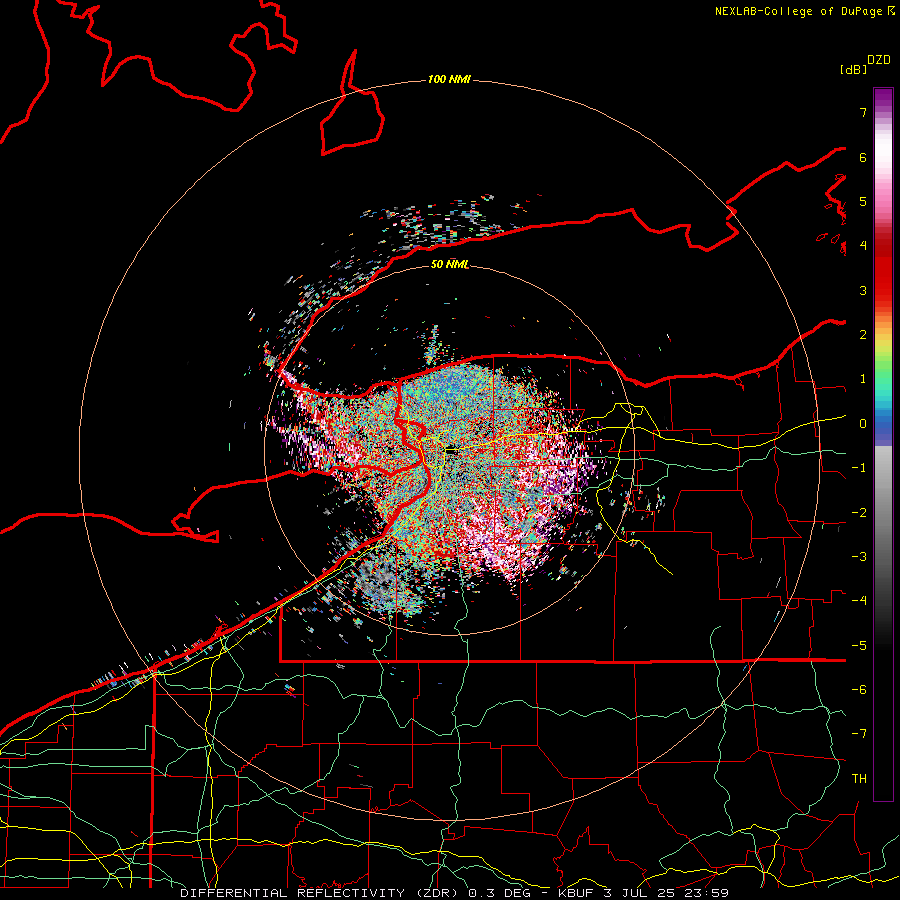
Task: Click the 1 value on the color scale
Action: pos(863,379)
